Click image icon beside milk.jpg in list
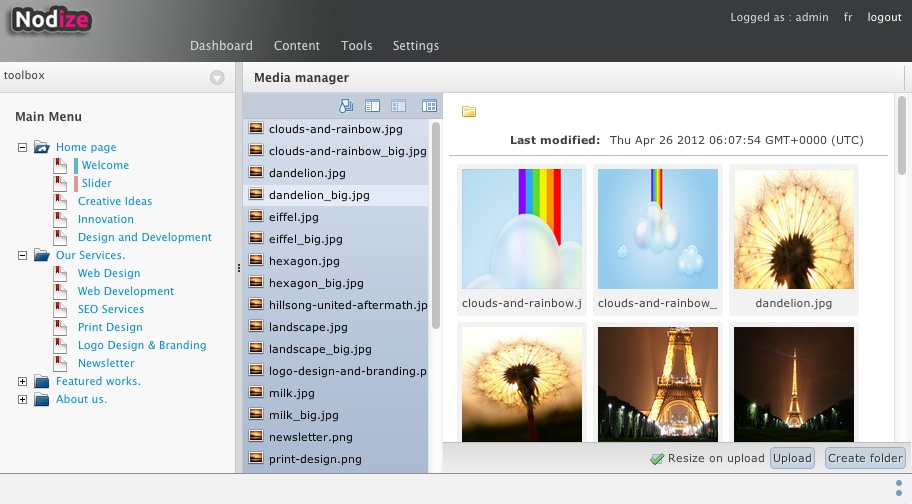This screenshot has height=504, width=912. tap(256, 392)
